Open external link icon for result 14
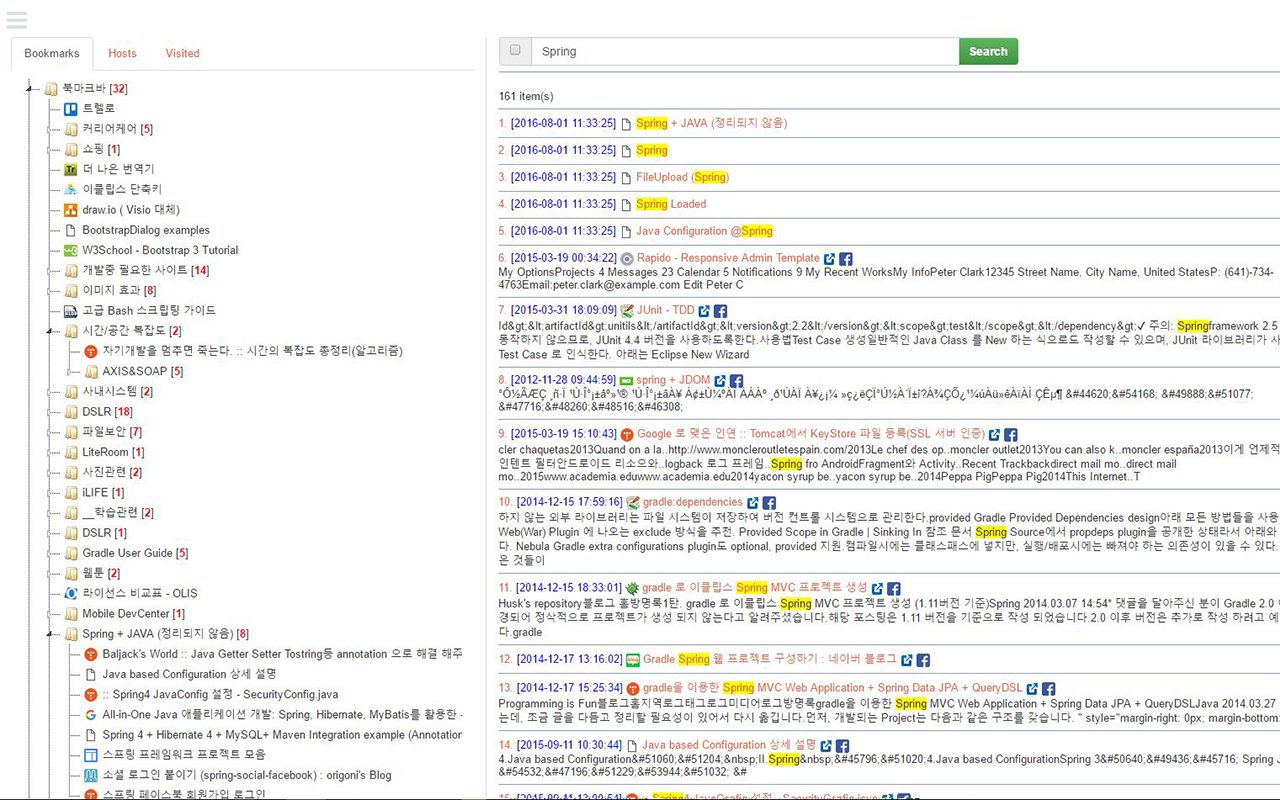The width and height of the screenshot is (1280, 800). (826, 746)
